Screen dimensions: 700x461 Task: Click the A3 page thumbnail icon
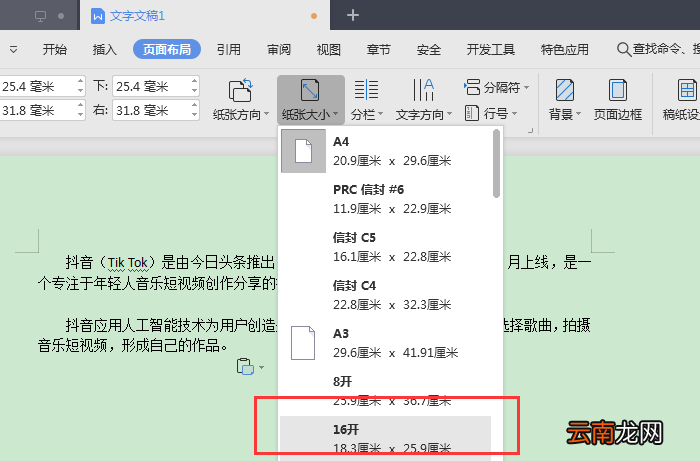coord(303,343)
